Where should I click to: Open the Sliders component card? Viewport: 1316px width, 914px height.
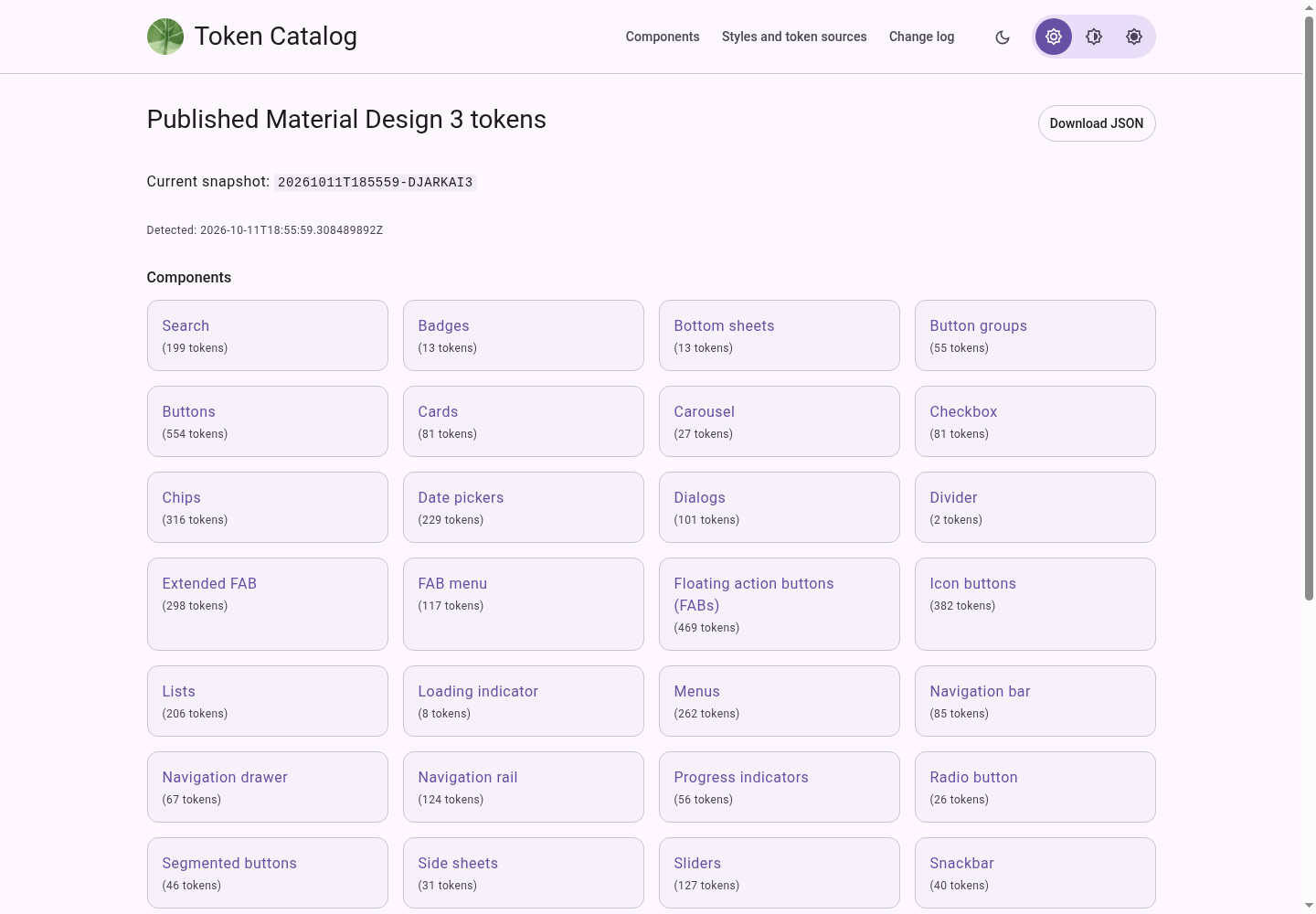(x=780, y=873)
